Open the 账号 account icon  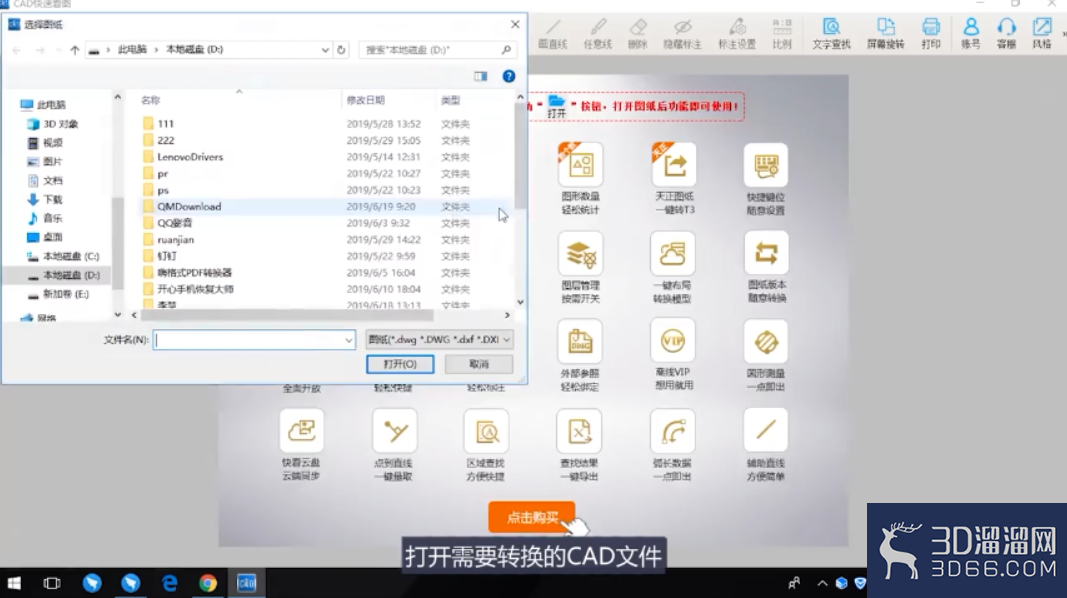(x=971, y=34)
